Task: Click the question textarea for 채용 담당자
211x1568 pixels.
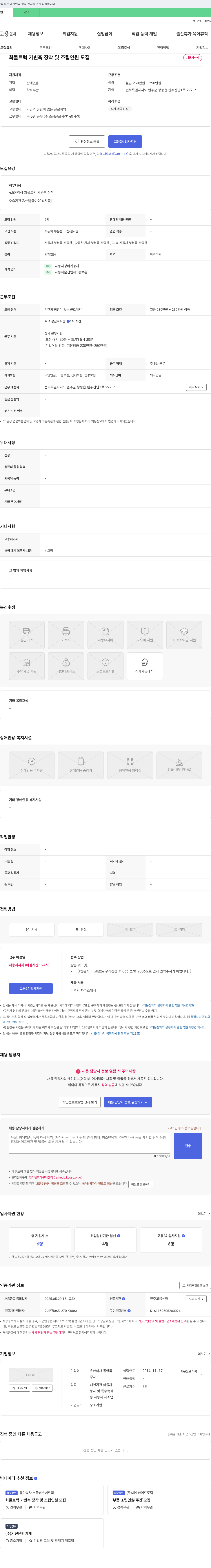Action: tap(90, 1143)
